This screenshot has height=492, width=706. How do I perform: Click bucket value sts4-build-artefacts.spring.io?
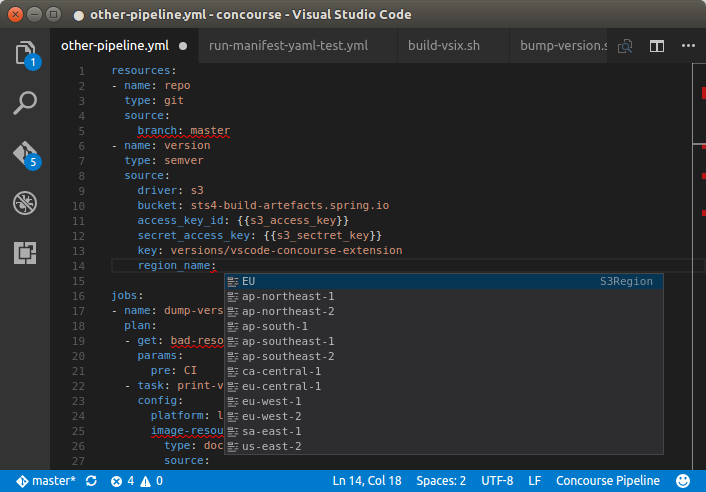click(x=290, y=205)
